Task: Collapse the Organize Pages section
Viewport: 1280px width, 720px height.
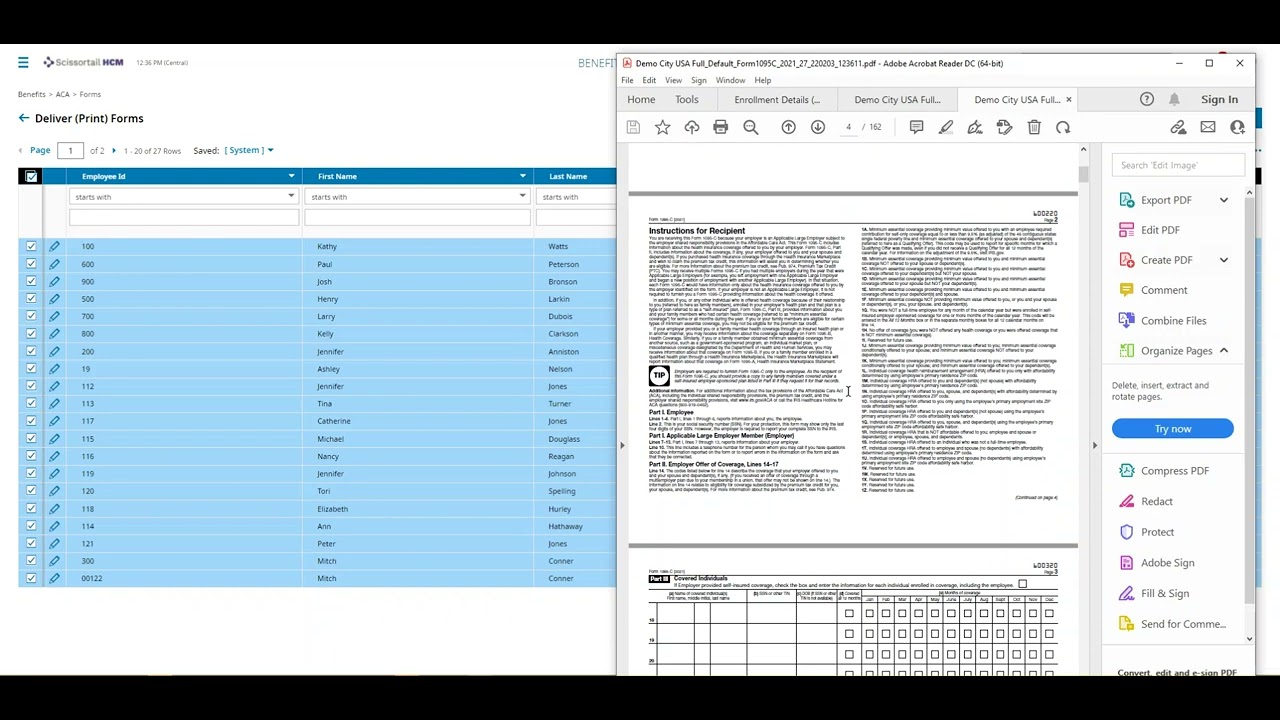Action: pyautogui.click(x=1224, y=351)
